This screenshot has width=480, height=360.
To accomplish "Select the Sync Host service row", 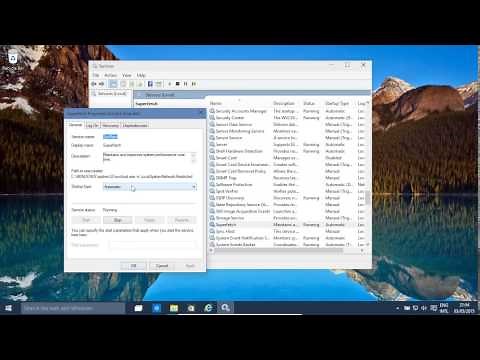I will pos(287,231).
